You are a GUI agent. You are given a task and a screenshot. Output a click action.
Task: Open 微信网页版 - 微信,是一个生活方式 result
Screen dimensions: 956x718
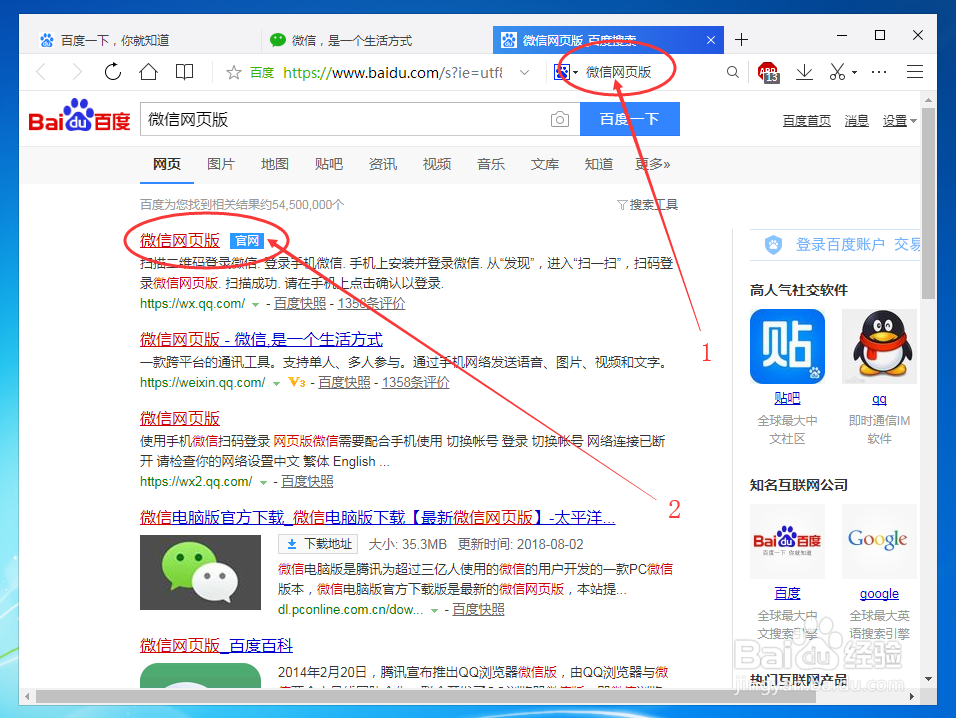pos(261,339)
